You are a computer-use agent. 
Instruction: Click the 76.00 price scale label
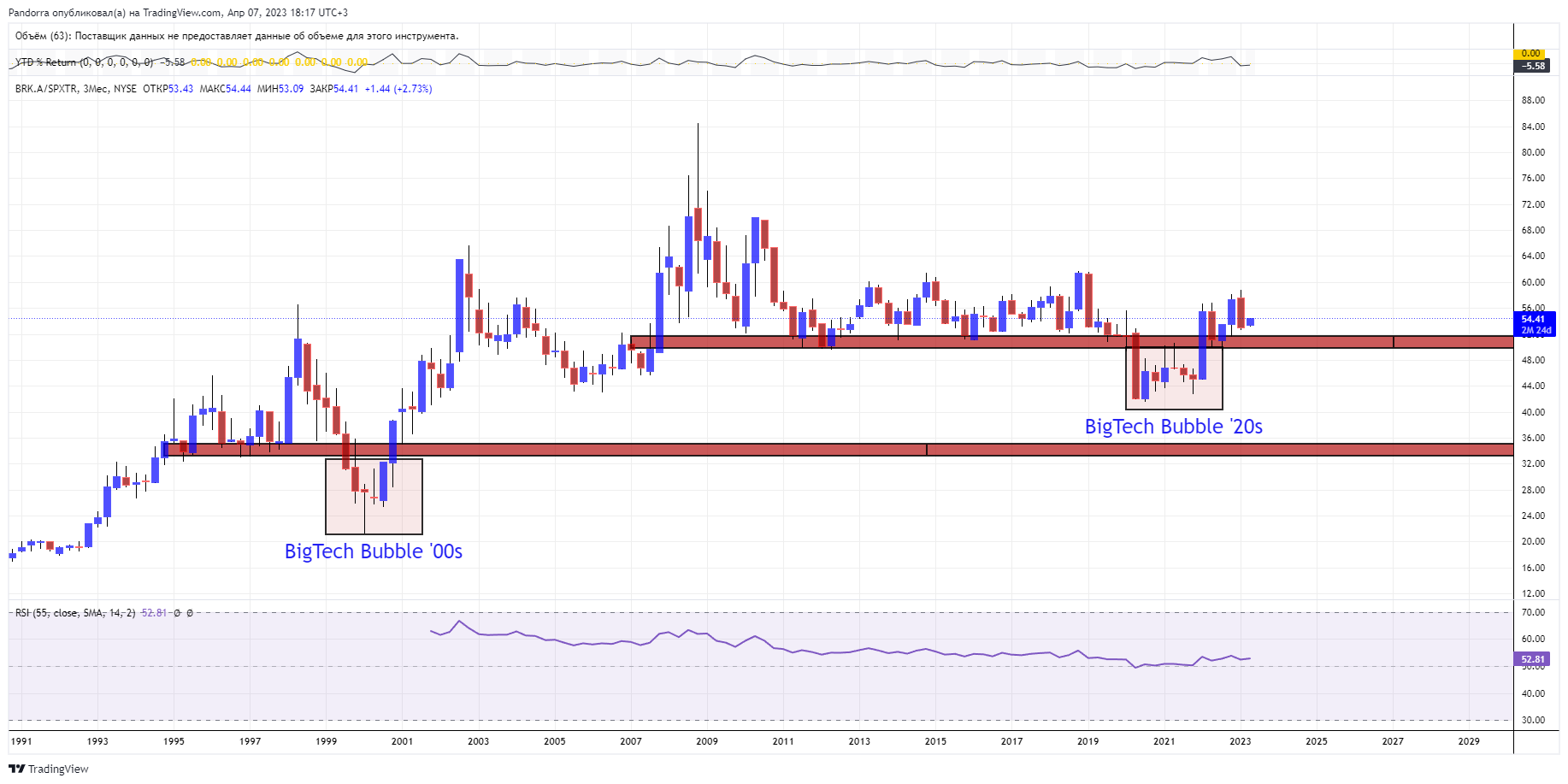1533,178
